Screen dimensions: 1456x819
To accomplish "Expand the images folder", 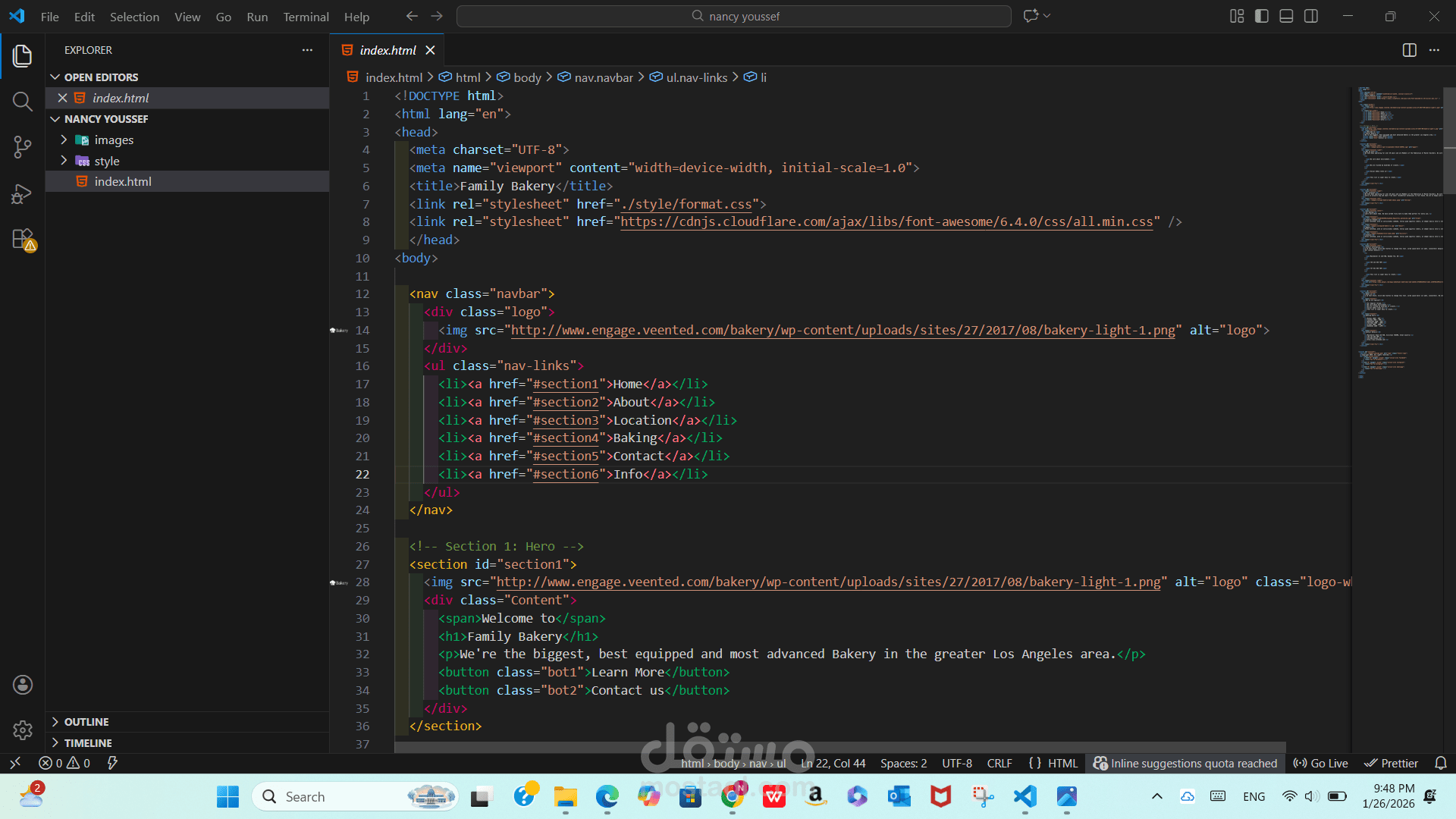I will tap(114, 140).
